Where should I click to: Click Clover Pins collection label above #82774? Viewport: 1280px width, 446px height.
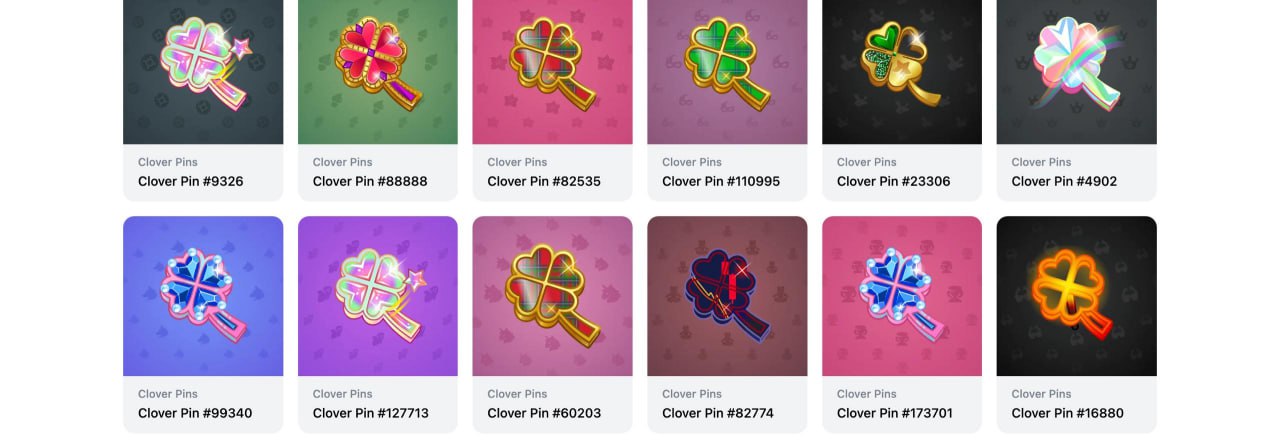[x=692, y=394]
